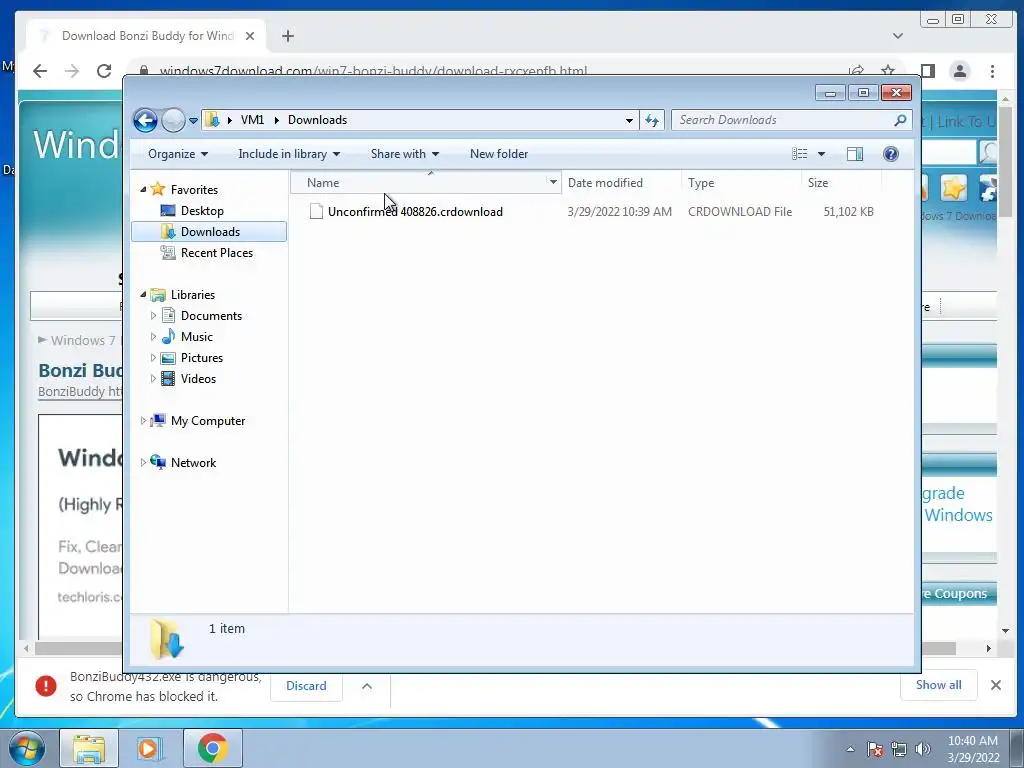Open Desktop under Favorites
The image size is (1024, 768).
tap(202, 211)
